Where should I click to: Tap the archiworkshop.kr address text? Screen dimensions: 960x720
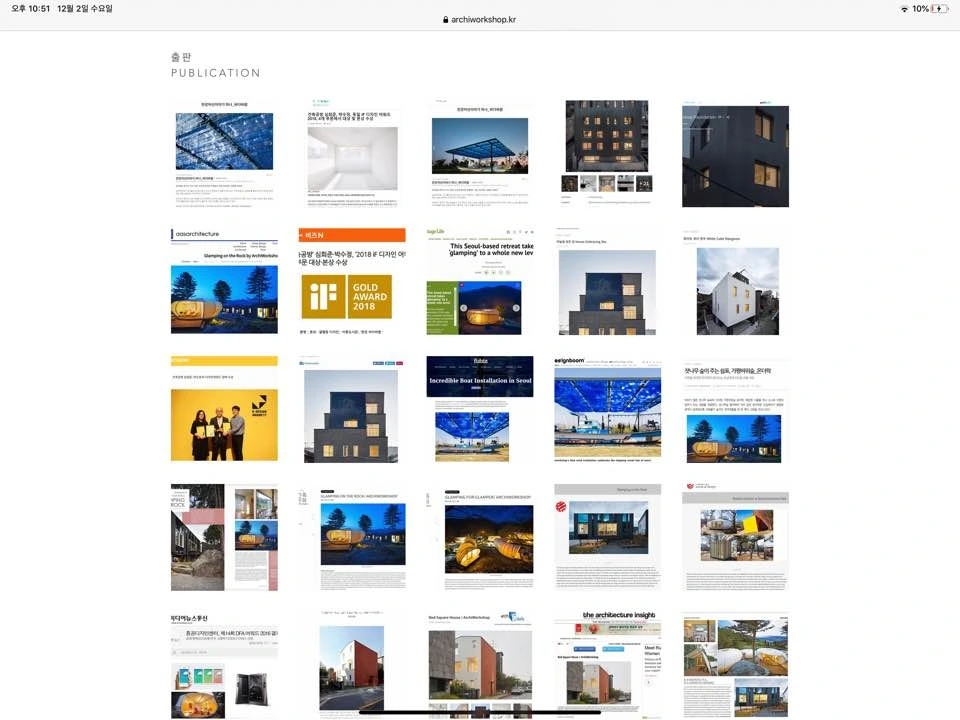(483, 20)
